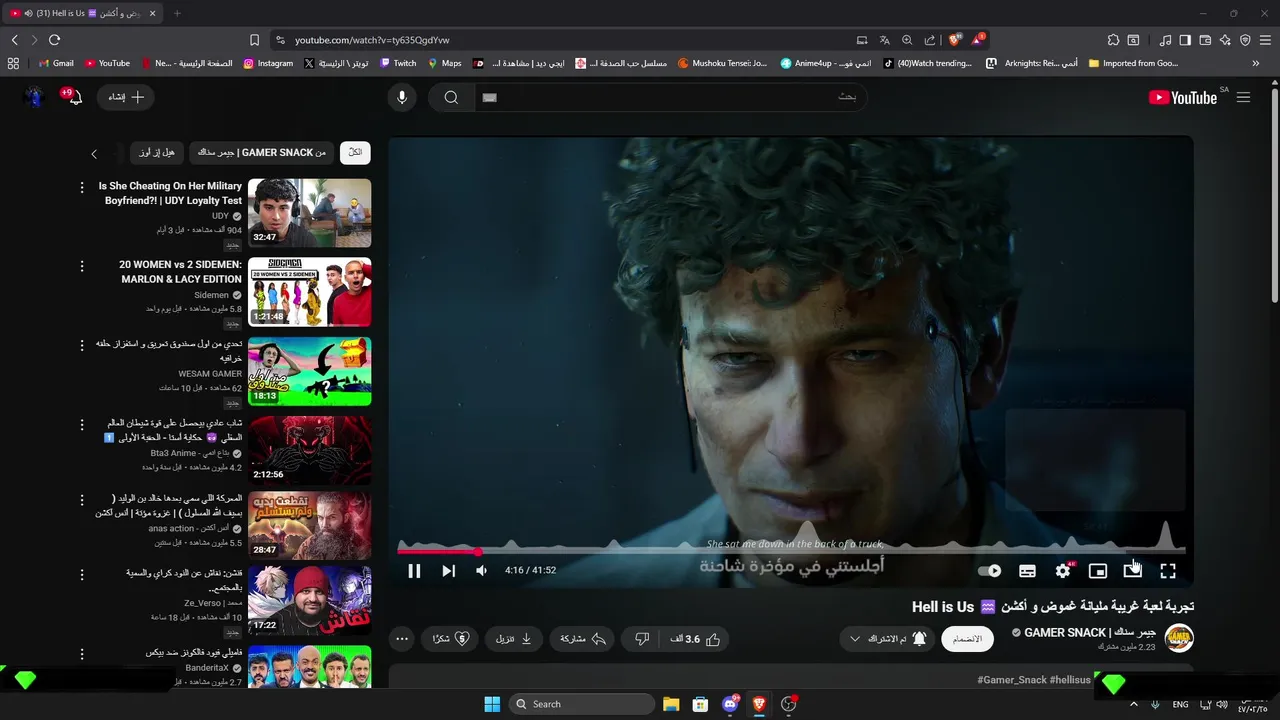Skip to the next video

tap(448, 571)
